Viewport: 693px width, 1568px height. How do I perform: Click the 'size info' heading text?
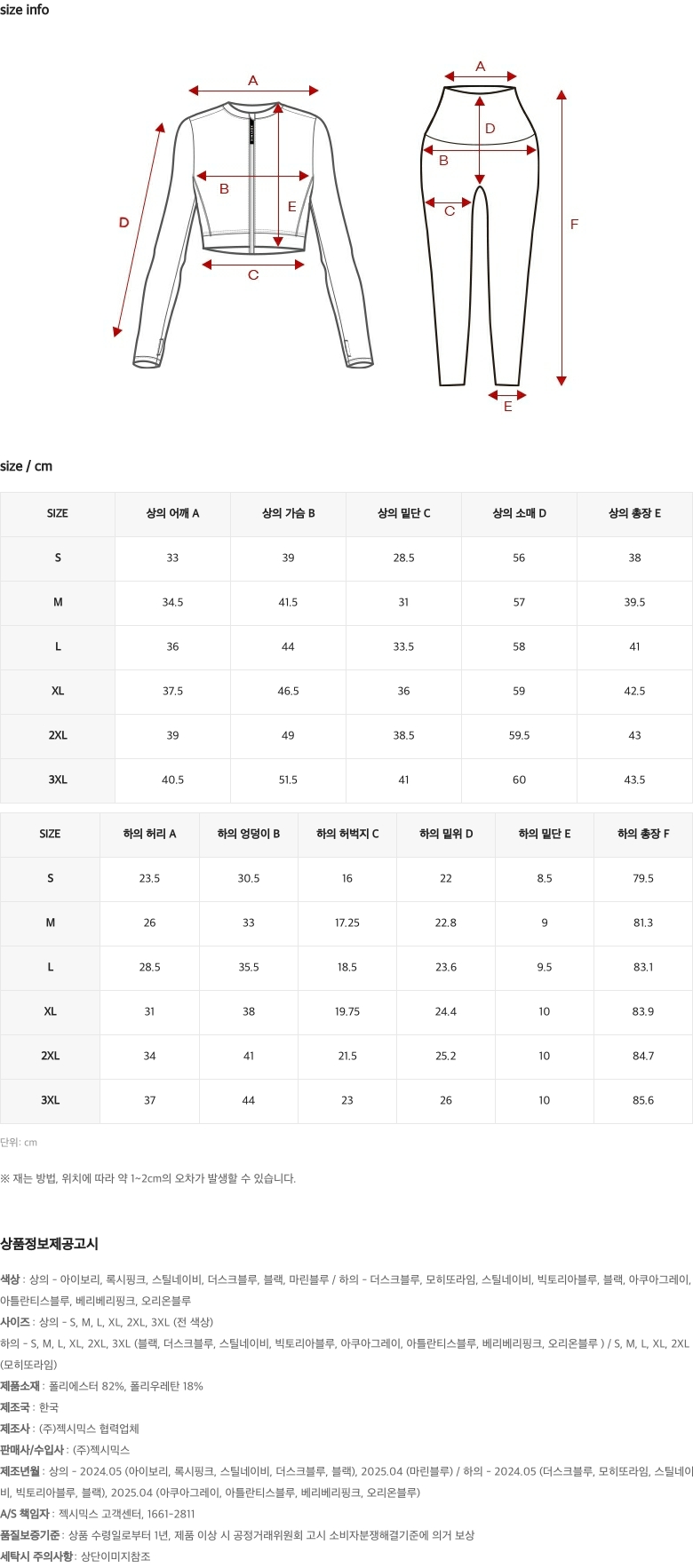[x=25, y=10]
